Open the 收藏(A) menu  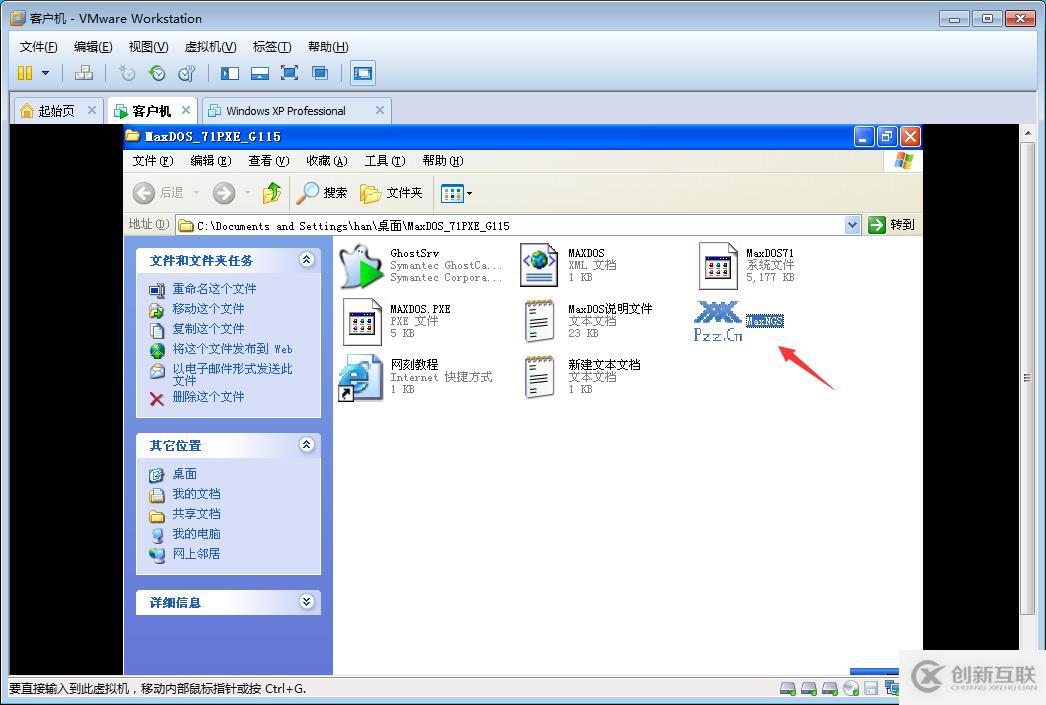327,161
